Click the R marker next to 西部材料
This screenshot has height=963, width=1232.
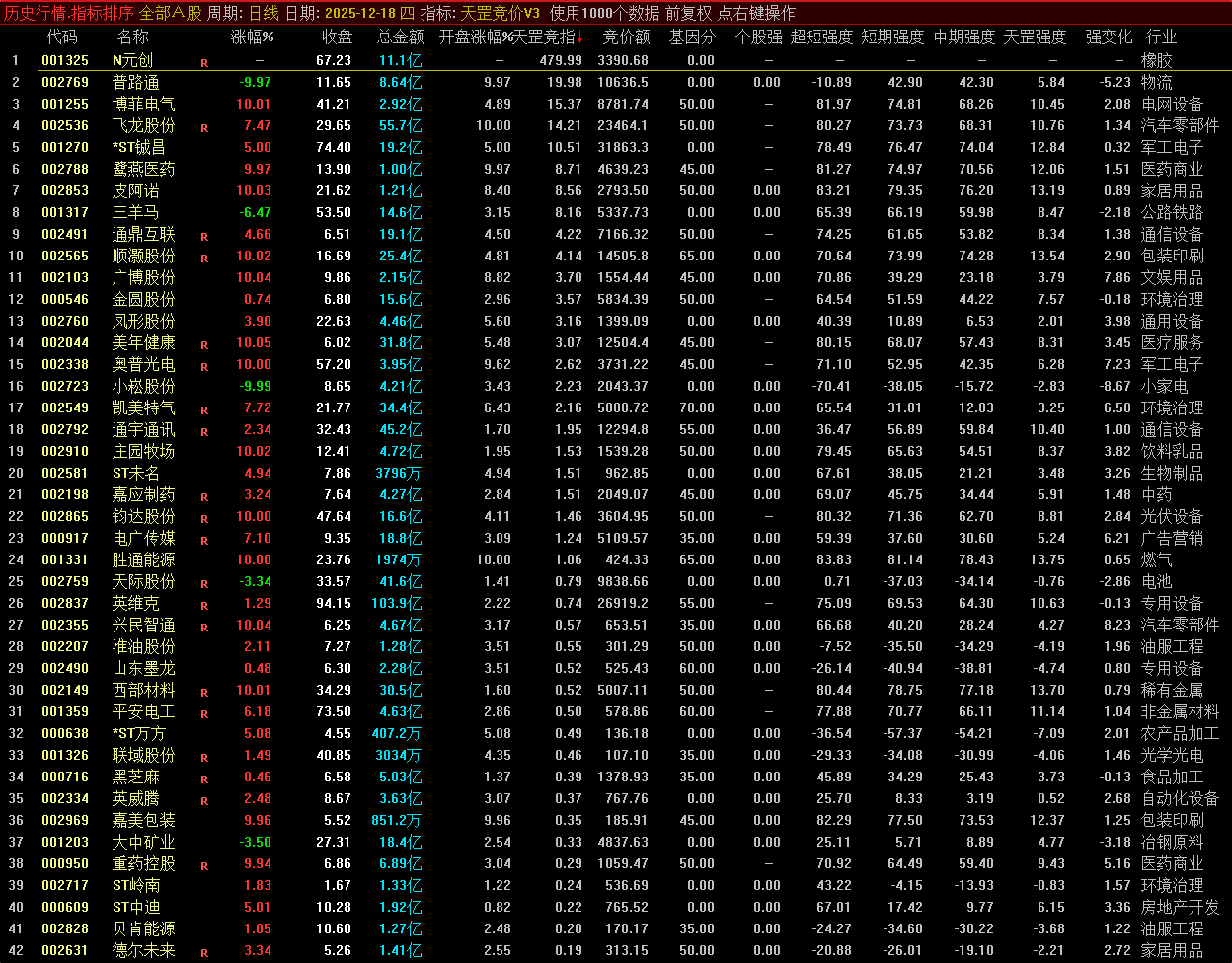click(x=204, y=692)
